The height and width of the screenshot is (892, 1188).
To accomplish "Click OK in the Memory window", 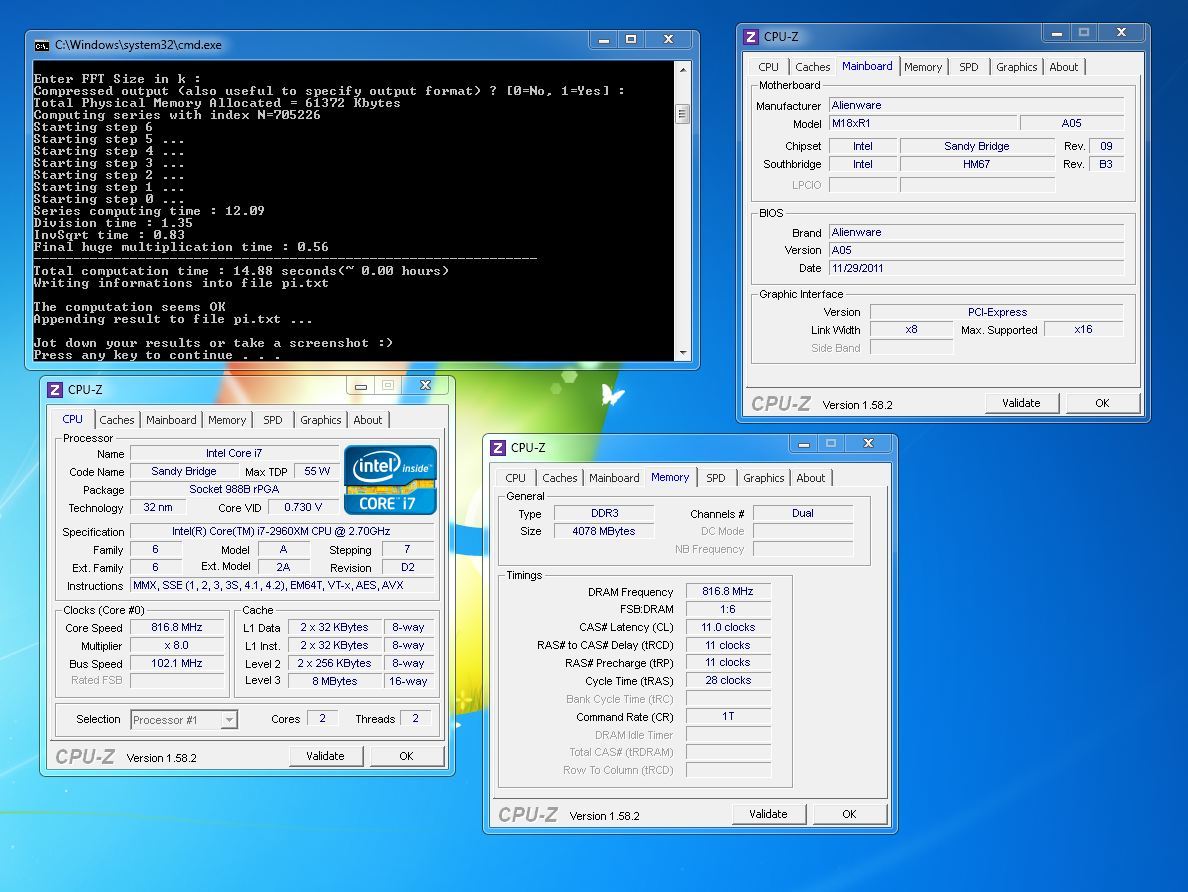I will pos(849,814).
